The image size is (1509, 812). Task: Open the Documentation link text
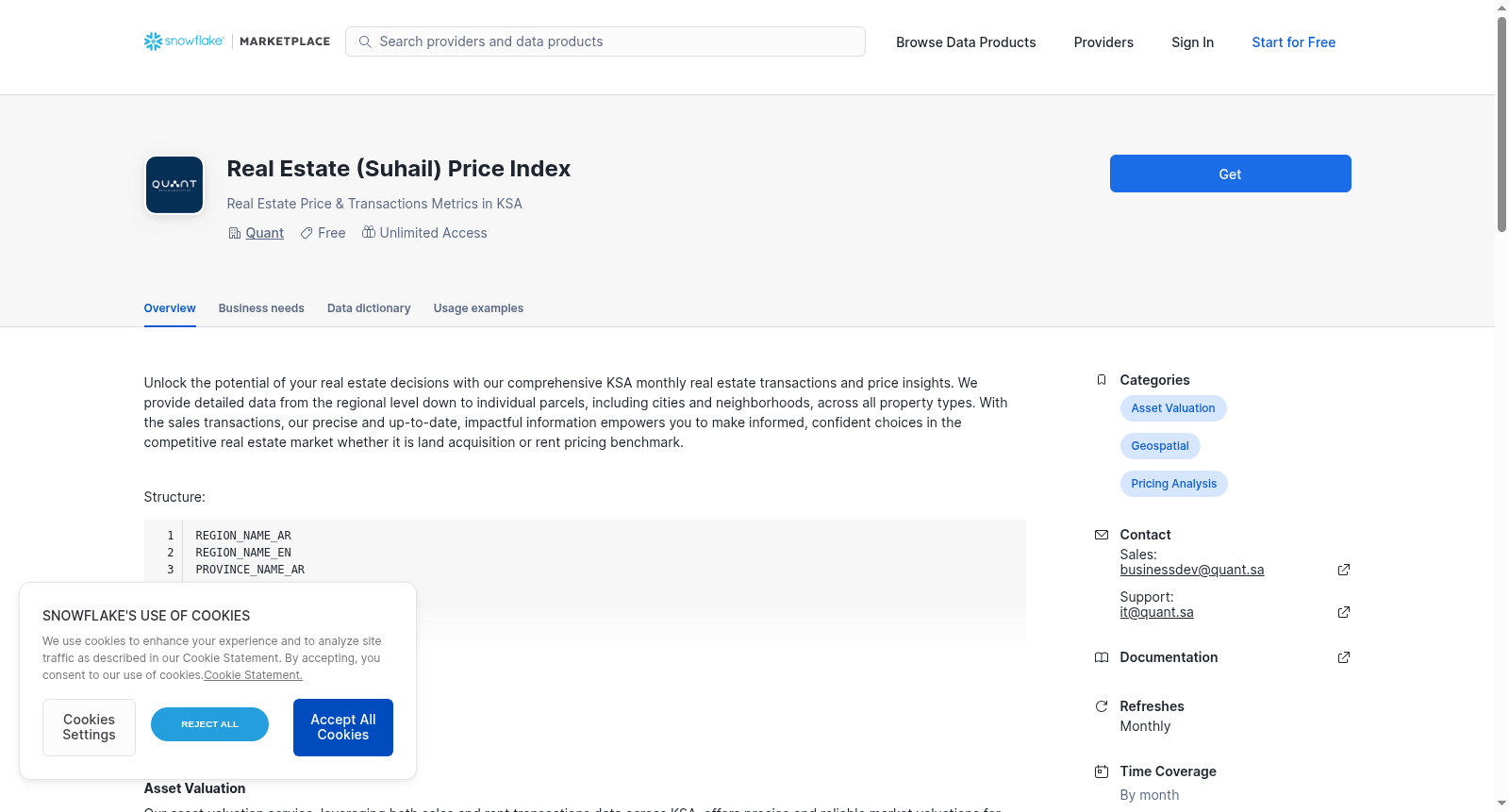click(1169, 657)
